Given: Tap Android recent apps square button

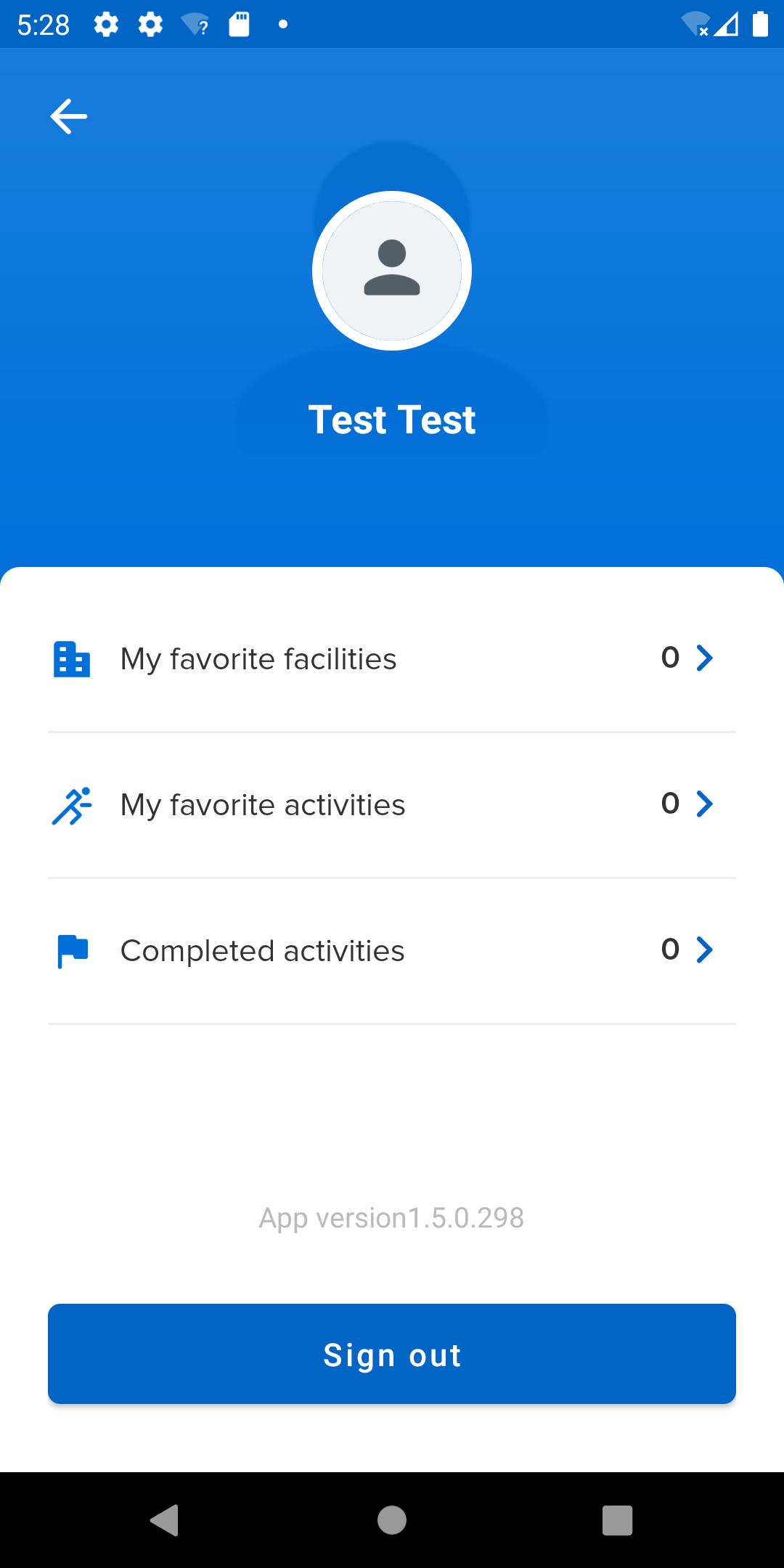Looking at the screenshot, I should pyautogui.click(x=618, y=1520).
